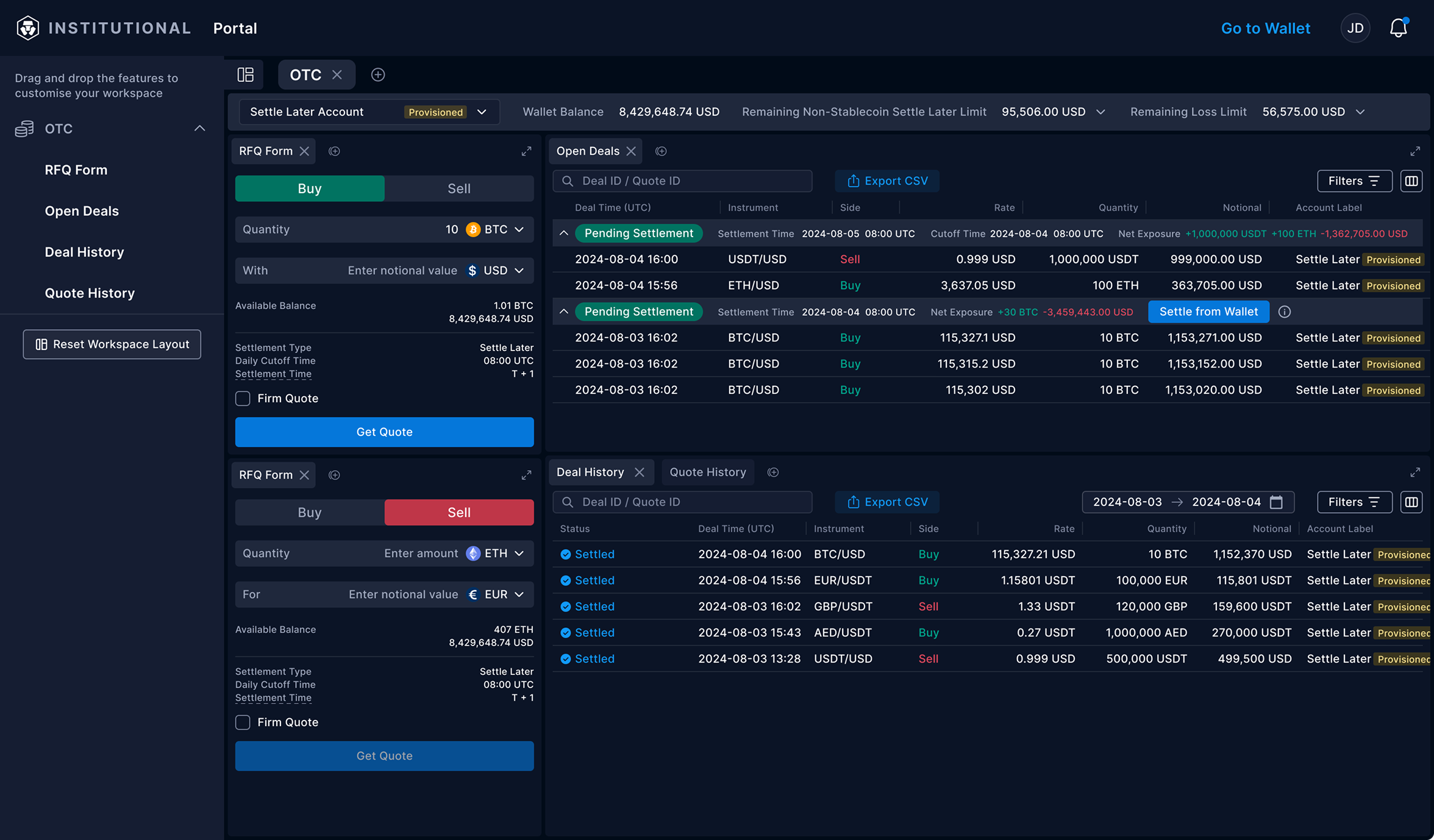Click the Deal ID / Quote ID search field
Viewport: 1434px width, 840px height.
click(x=683, y=180)
